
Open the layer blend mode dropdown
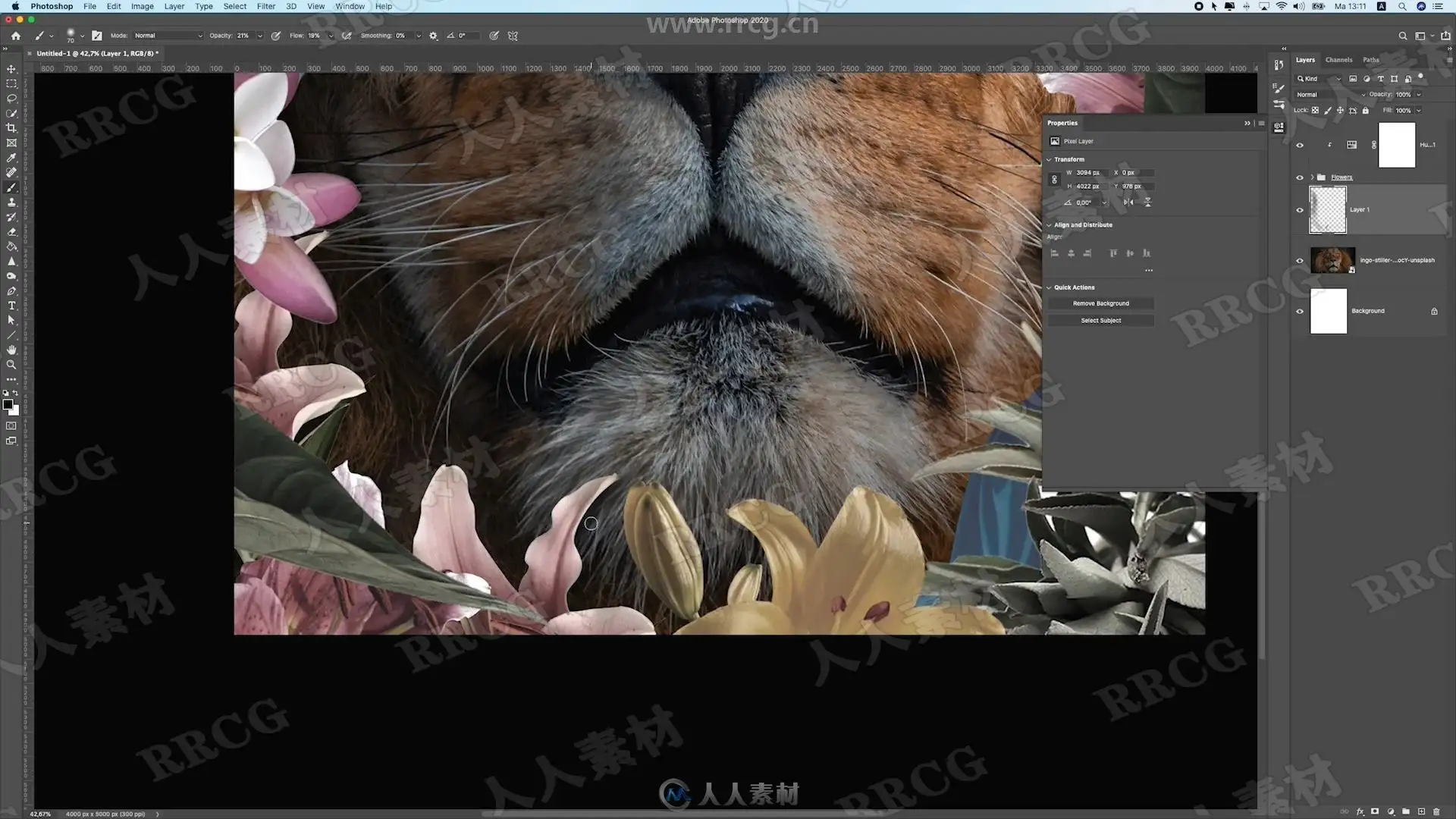coord(1330,95)
